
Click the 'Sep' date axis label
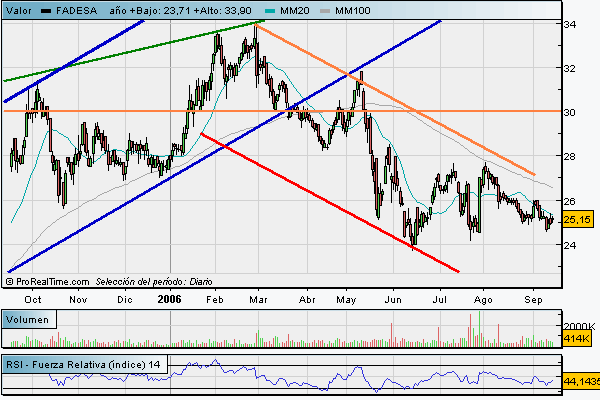533,300
